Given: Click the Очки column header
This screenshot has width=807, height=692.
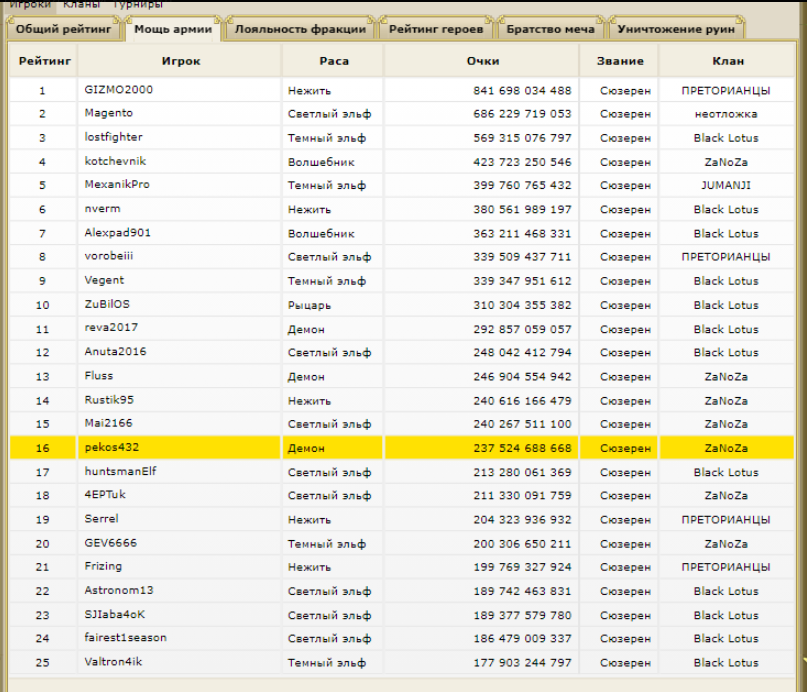Looking at the screenshot, I should pos(483,62).
